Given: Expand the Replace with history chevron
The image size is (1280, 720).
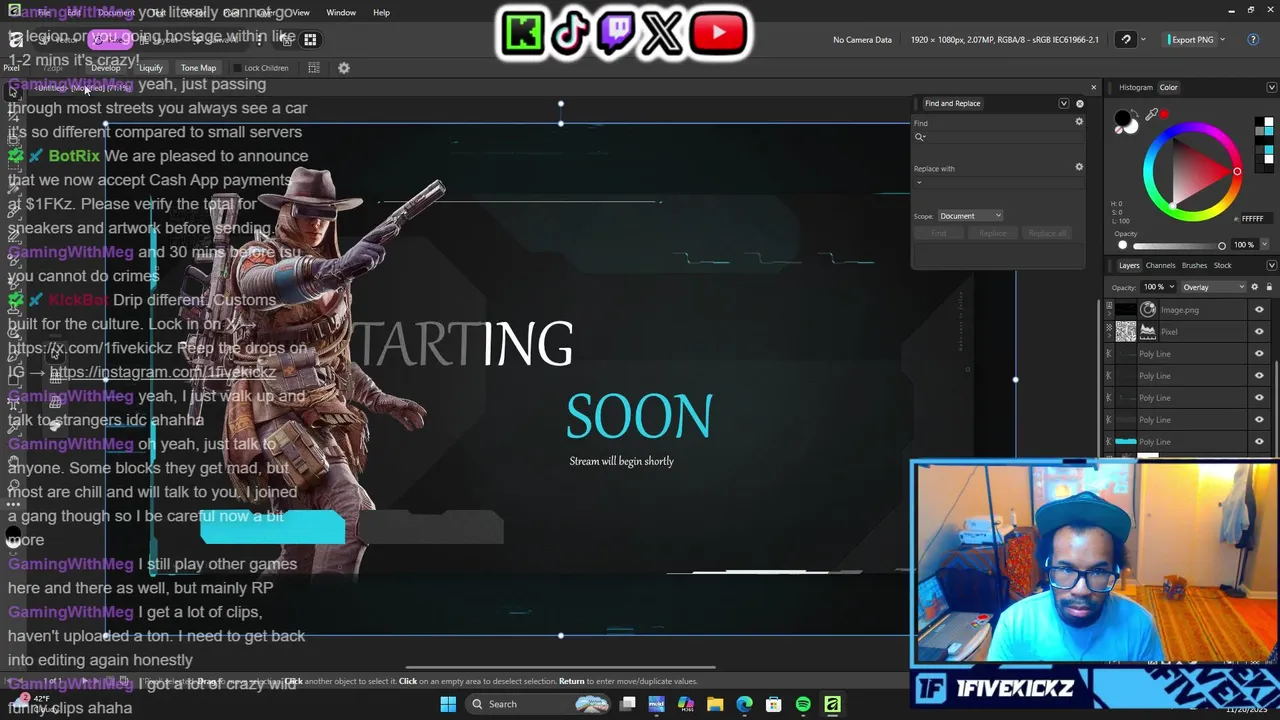Looking at the screenshot, I should [919, 182].
